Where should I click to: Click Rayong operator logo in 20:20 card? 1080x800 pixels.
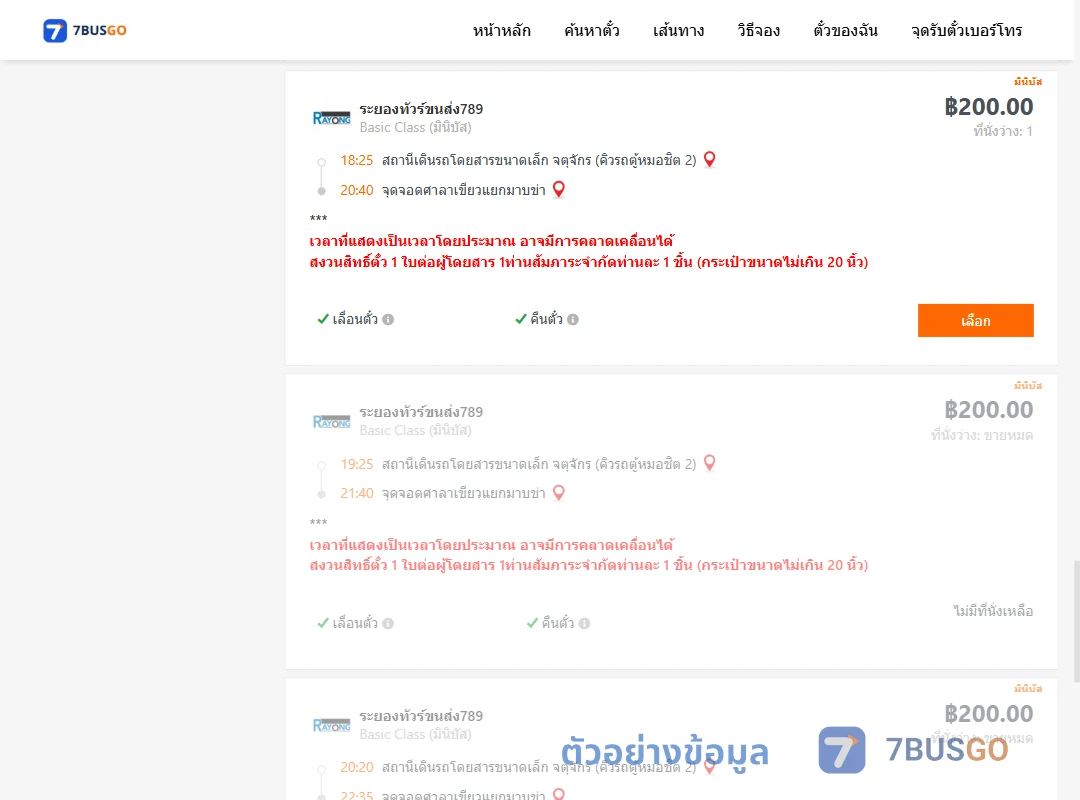tap(331, 725)
